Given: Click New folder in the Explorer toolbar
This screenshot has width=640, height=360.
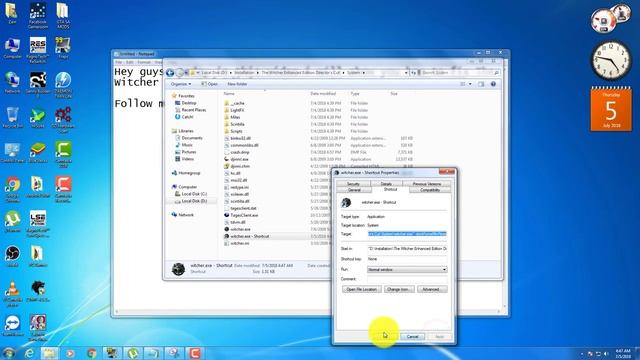Looking at the screenshot, I should coord(237,84).
